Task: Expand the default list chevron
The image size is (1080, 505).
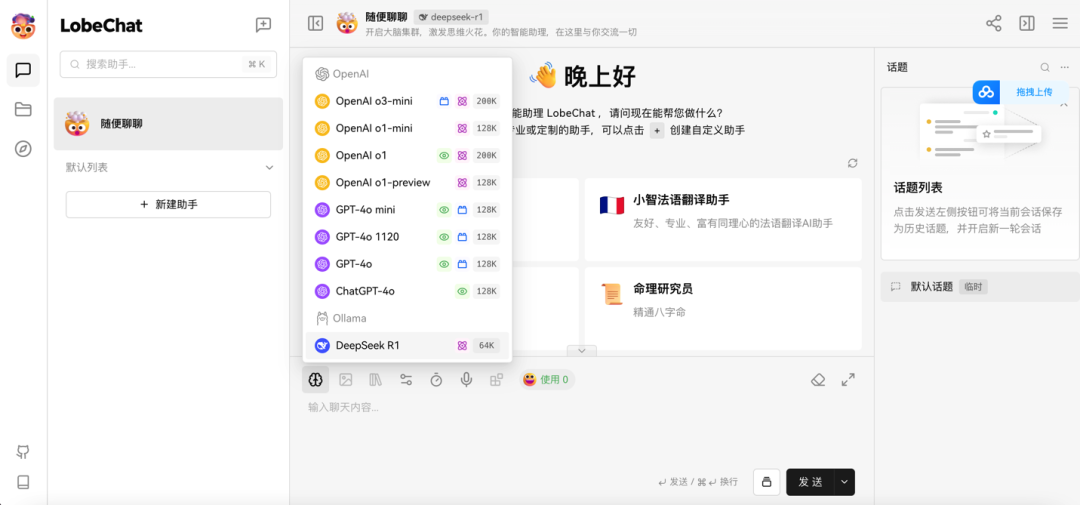Action: [269, 167]
